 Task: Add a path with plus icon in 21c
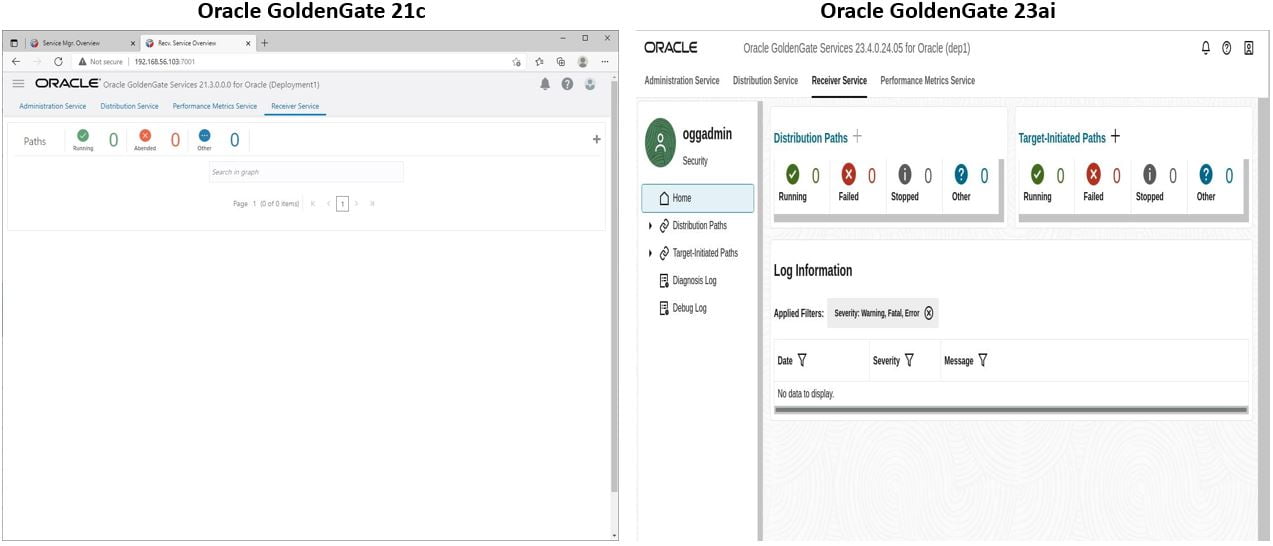pos(597,140)
